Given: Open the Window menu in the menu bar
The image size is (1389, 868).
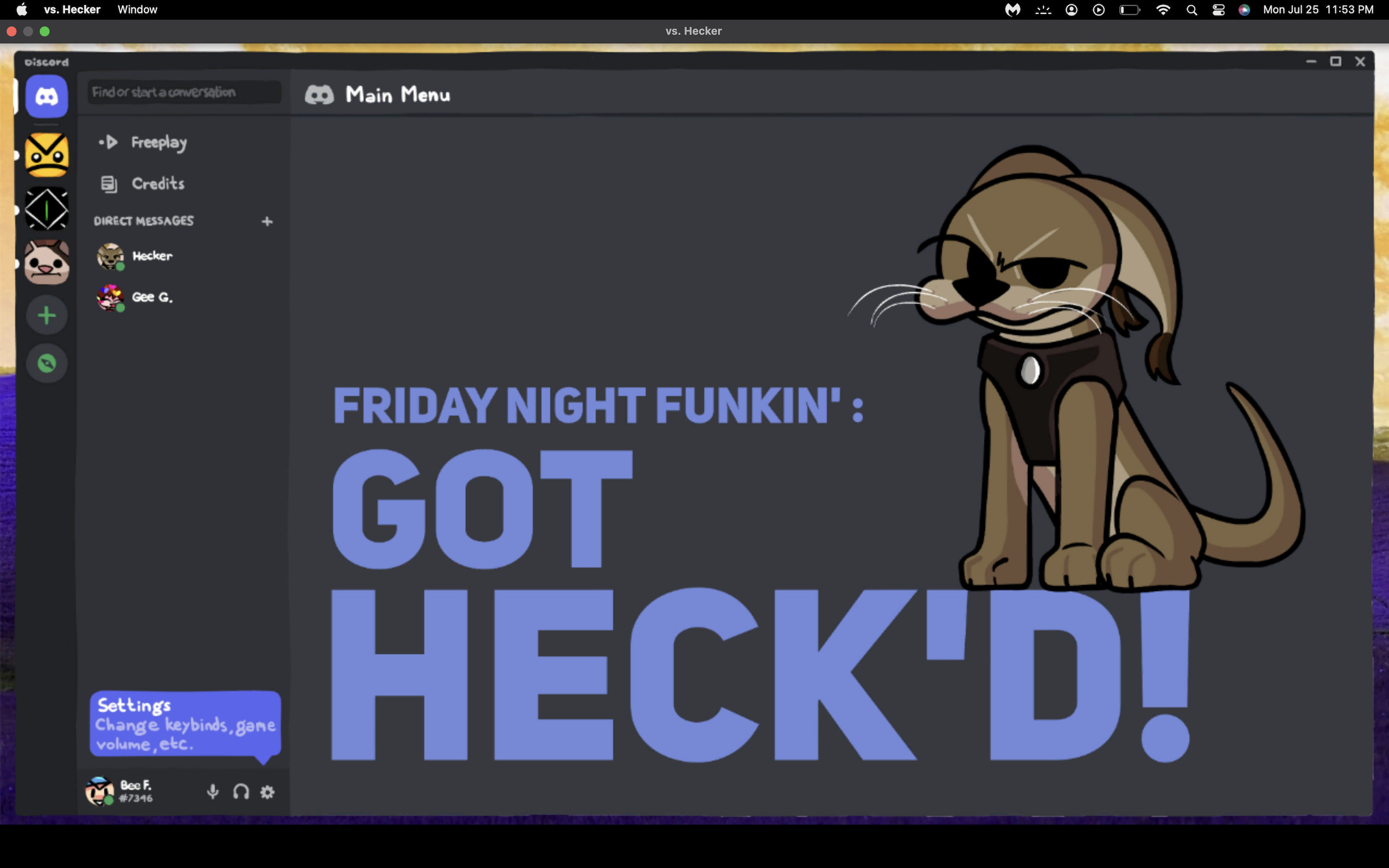Looking at the screenshot, I should 137,9.
